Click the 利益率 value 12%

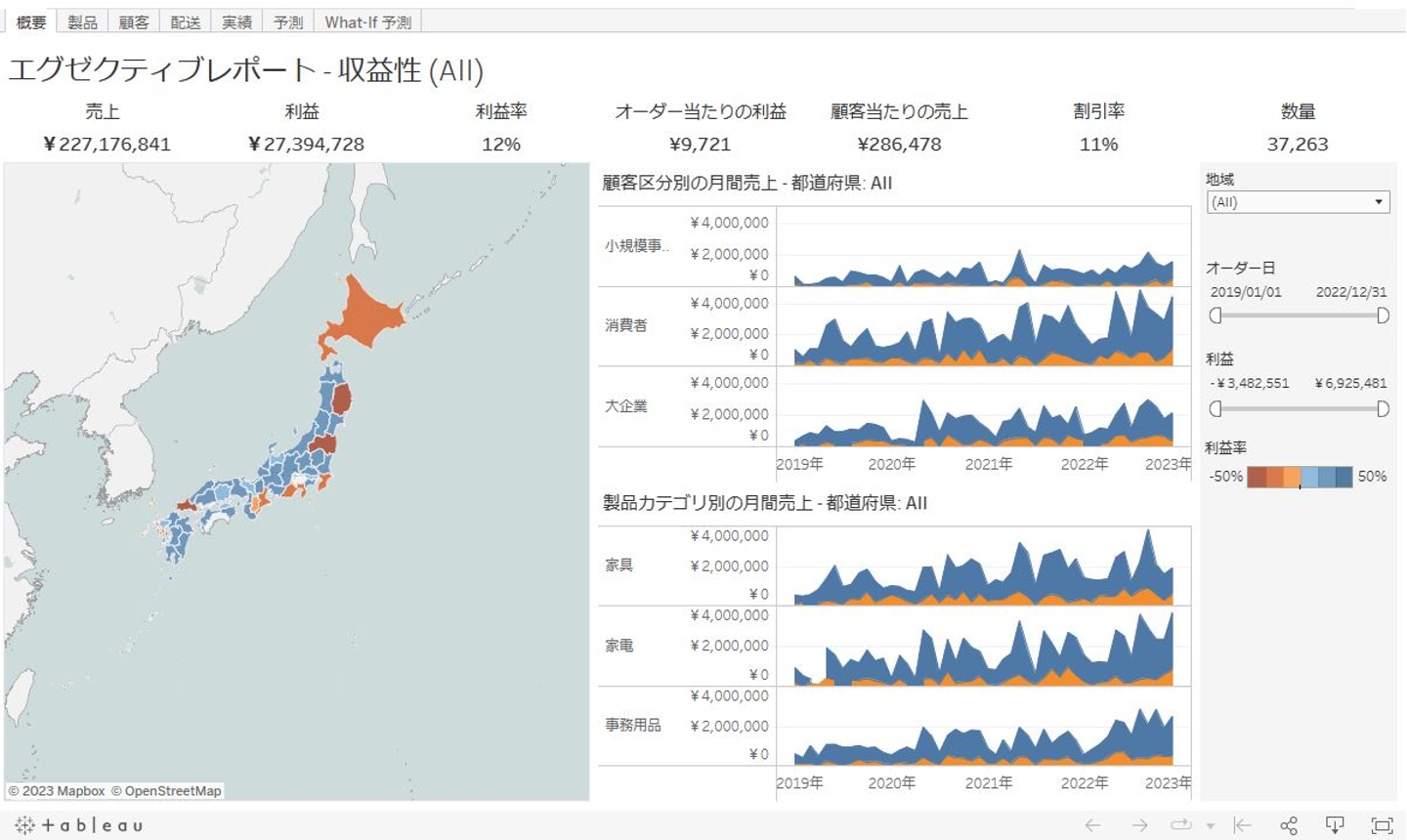[501, 145]
